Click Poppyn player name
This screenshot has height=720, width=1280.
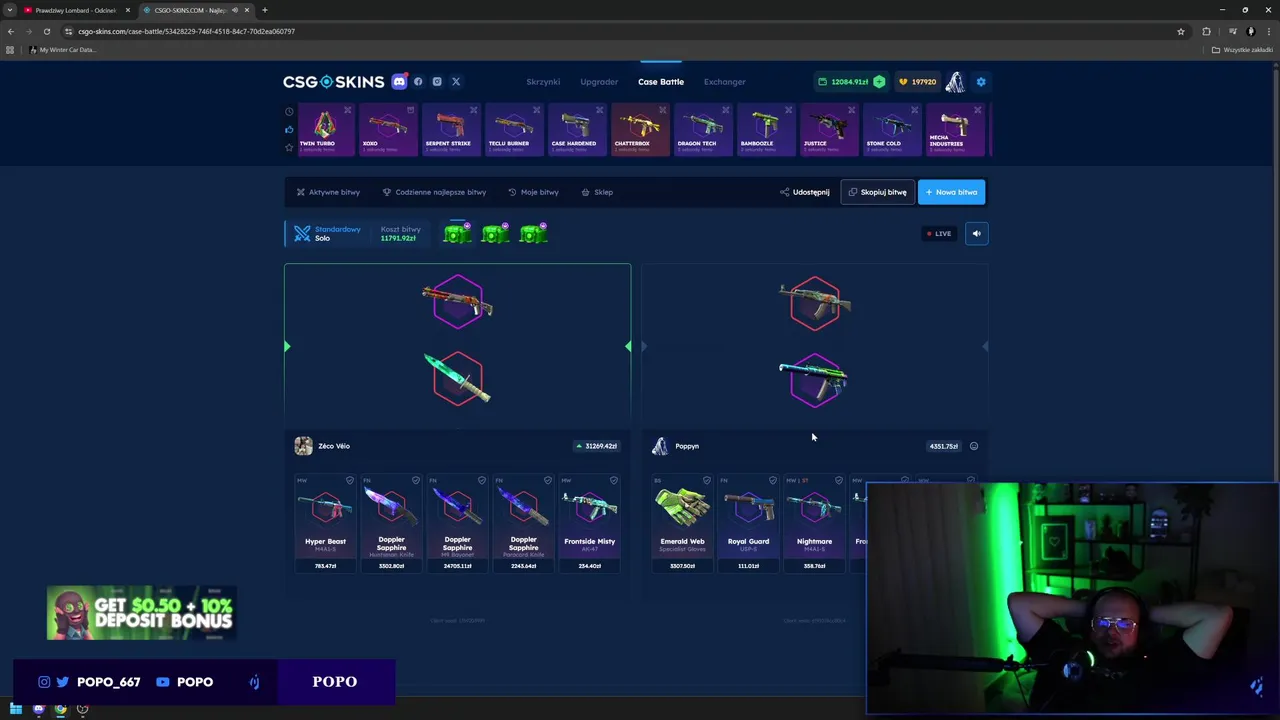tap(687, 446)
